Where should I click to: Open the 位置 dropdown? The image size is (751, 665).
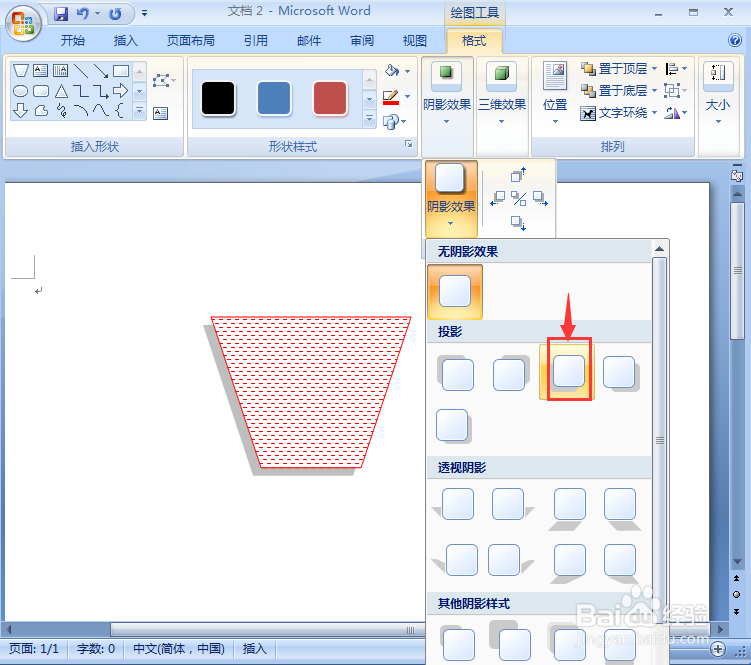pyautogui.click(x=555, y=92)
